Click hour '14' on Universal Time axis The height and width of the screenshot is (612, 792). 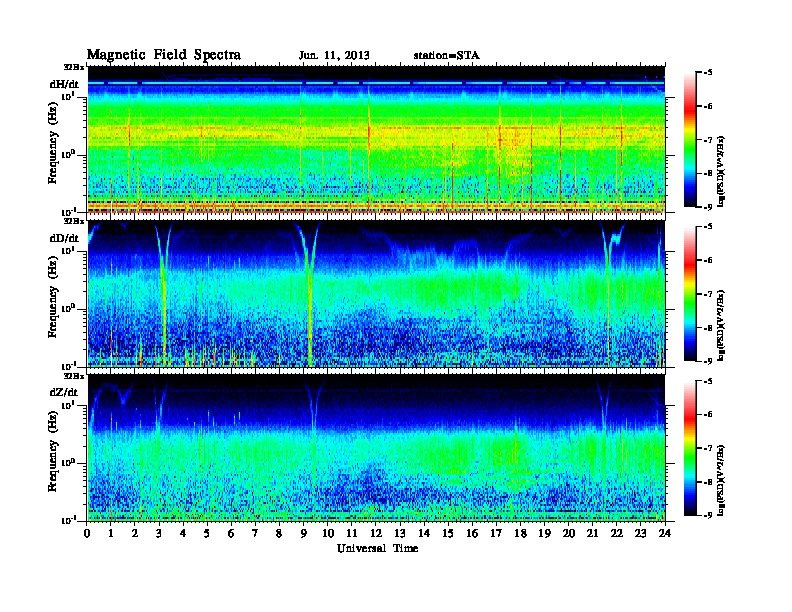424,533
